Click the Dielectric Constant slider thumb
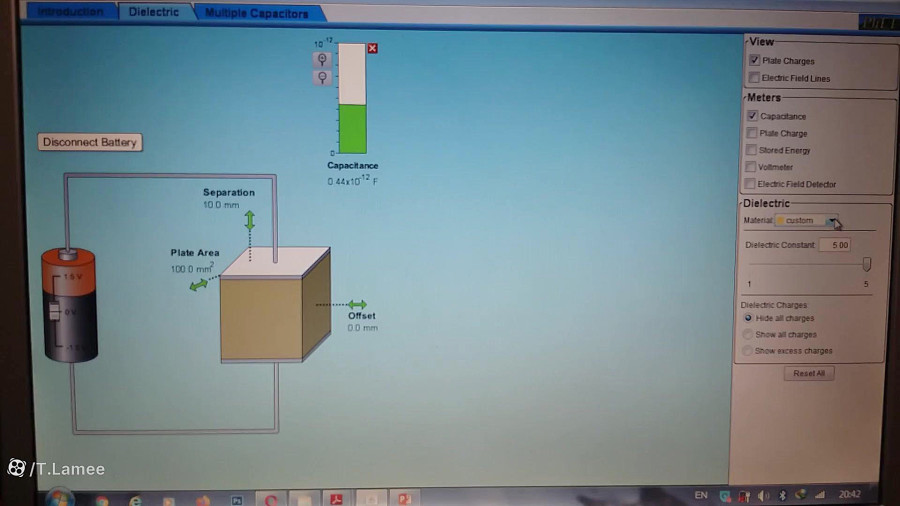Screen dimensions: 900x506 pos(866,264)
